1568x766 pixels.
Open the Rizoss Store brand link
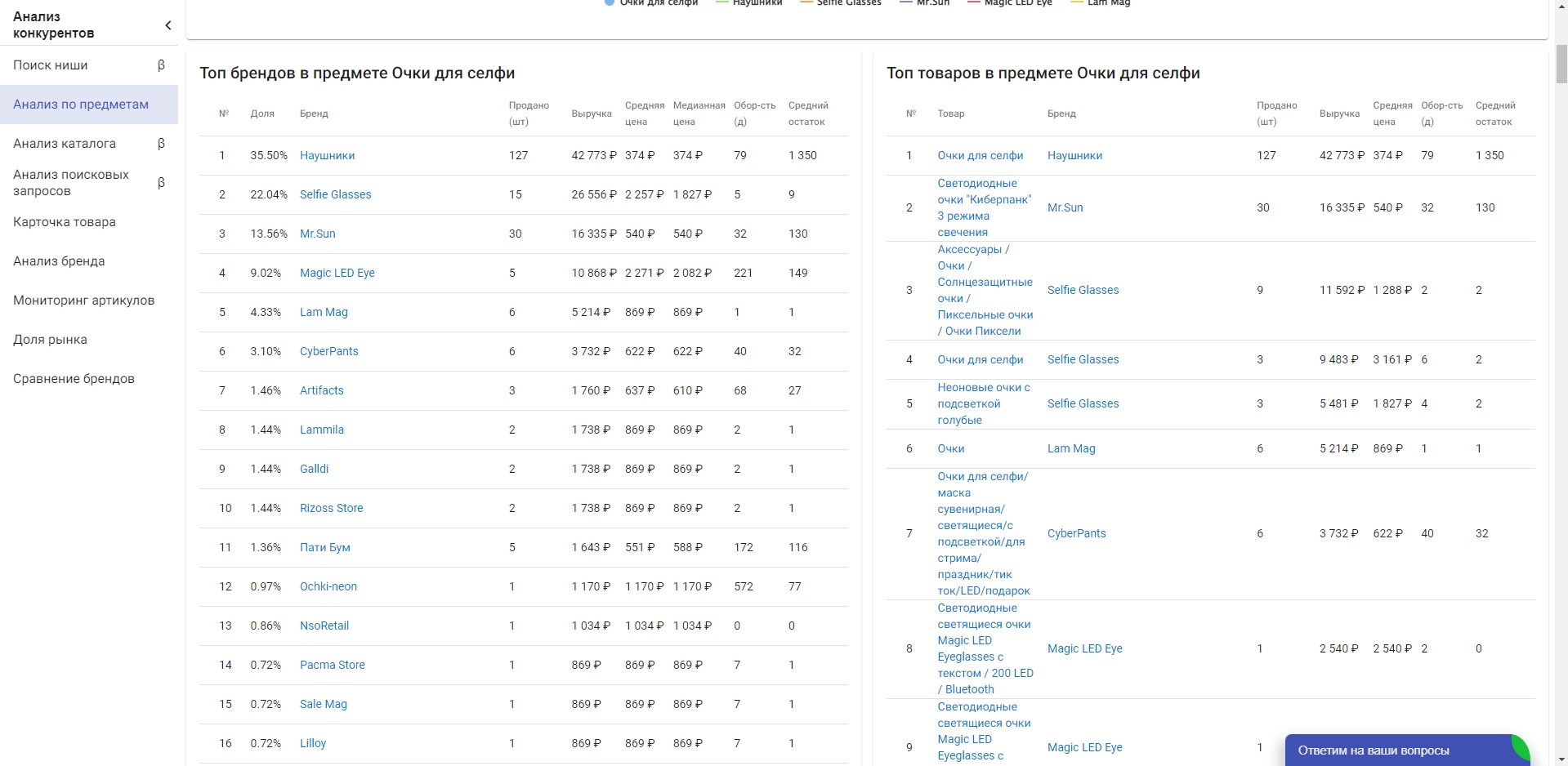point(331,508)
